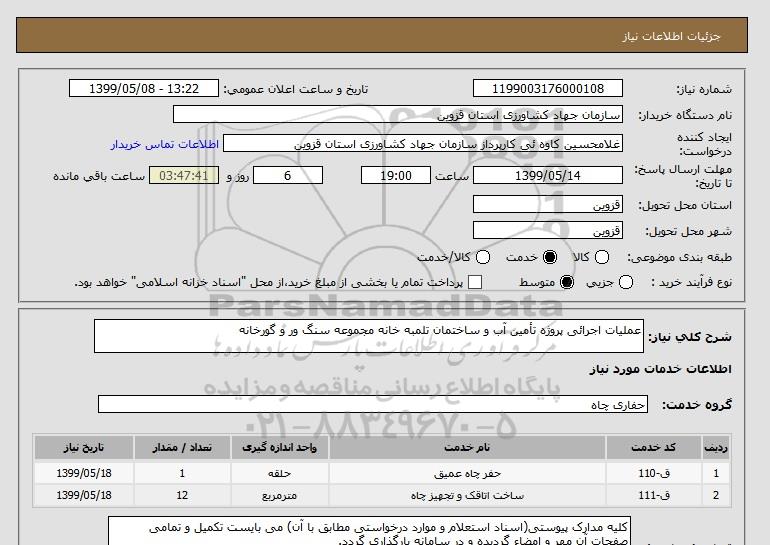Image resolution: width=770 pixels, height=545 pixels.
Task: Select the خدمت radio button
Action: [550, 257]
